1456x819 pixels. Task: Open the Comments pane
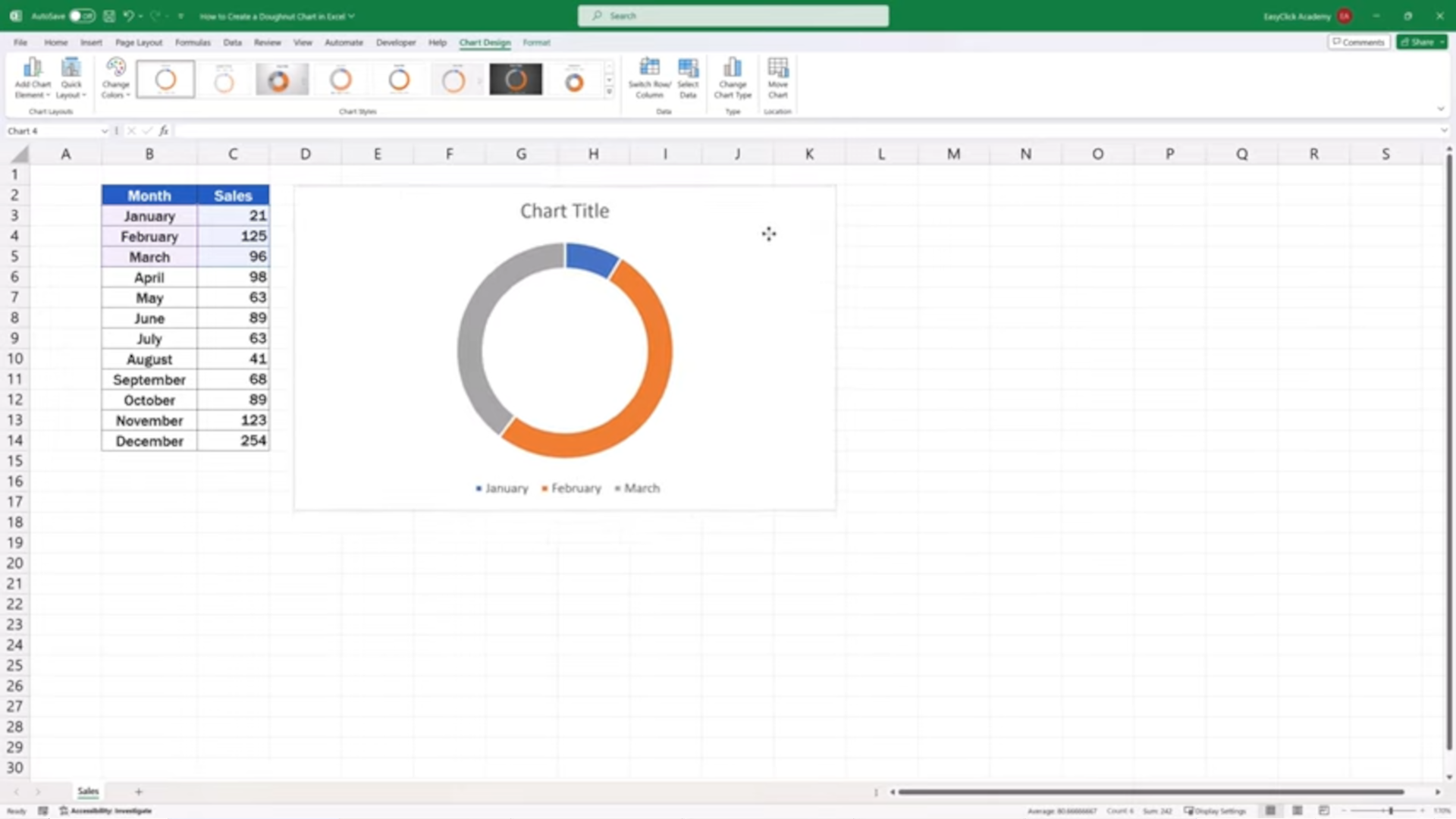tap(1357, 42)
